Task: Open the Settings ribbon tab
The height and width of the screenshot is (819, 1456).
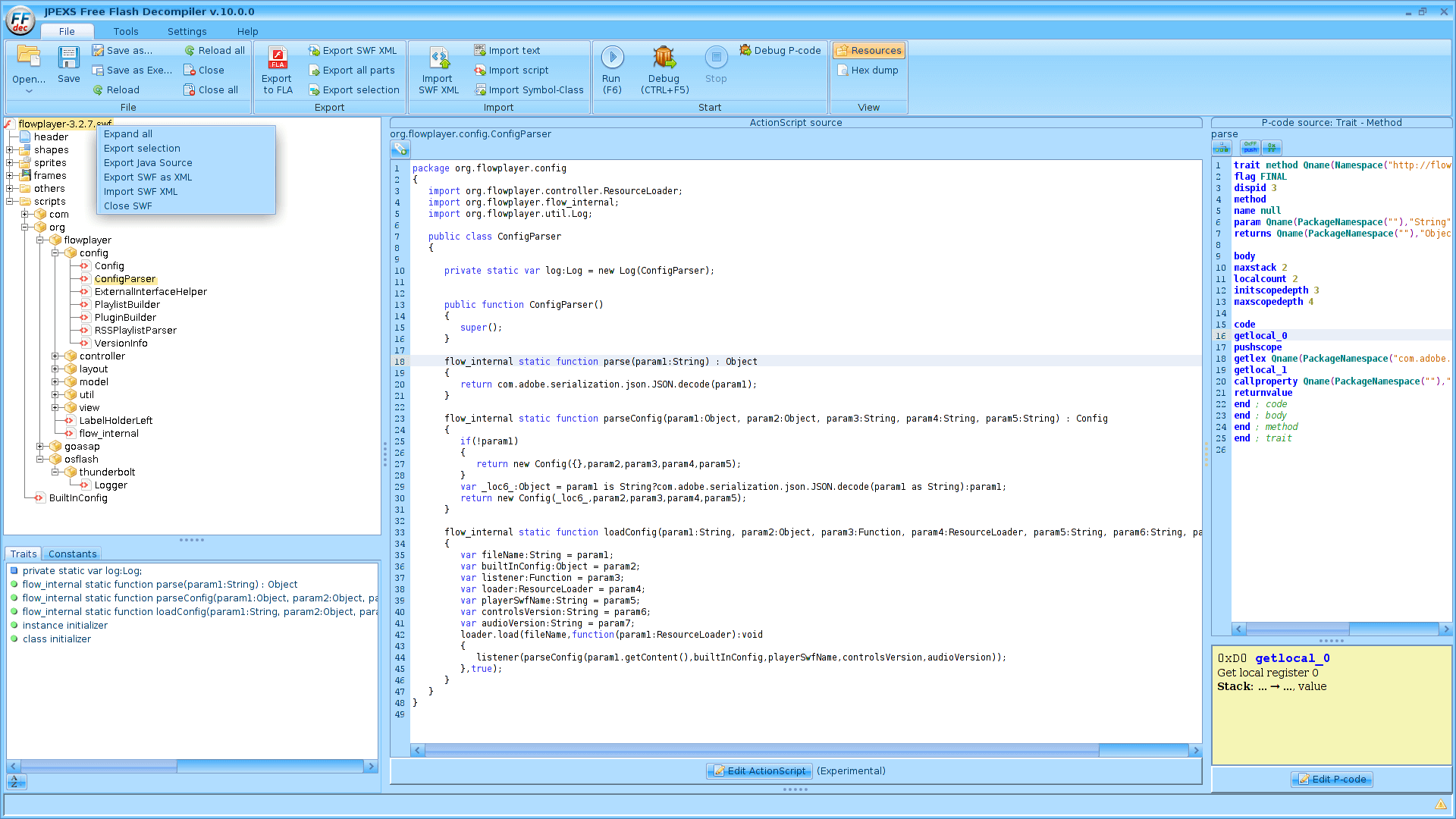Action: click(187, 31)
